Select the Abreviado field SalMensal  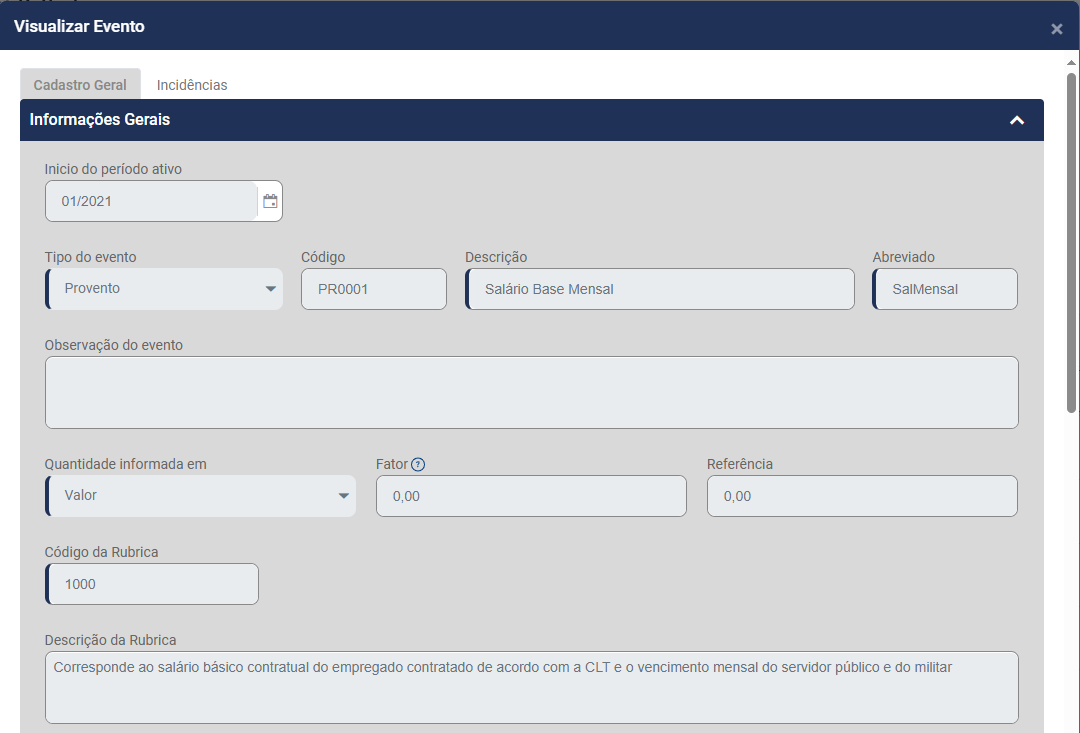click(x=945, y=289)
